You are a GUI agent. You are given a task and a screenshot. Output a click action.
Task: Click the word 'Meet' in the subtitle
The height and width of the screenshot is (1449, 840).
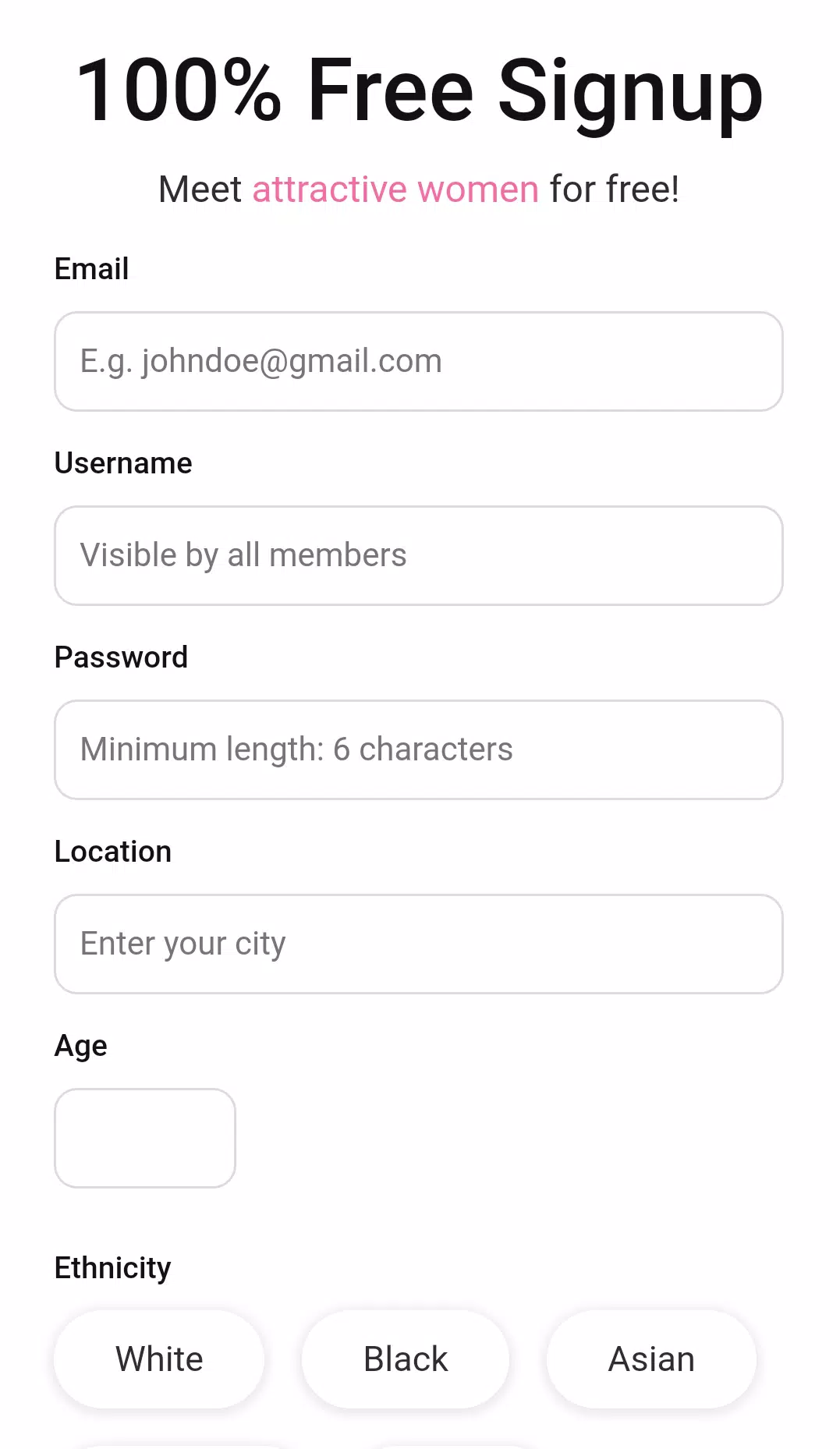pyautogui.click(x=200, y=190)
